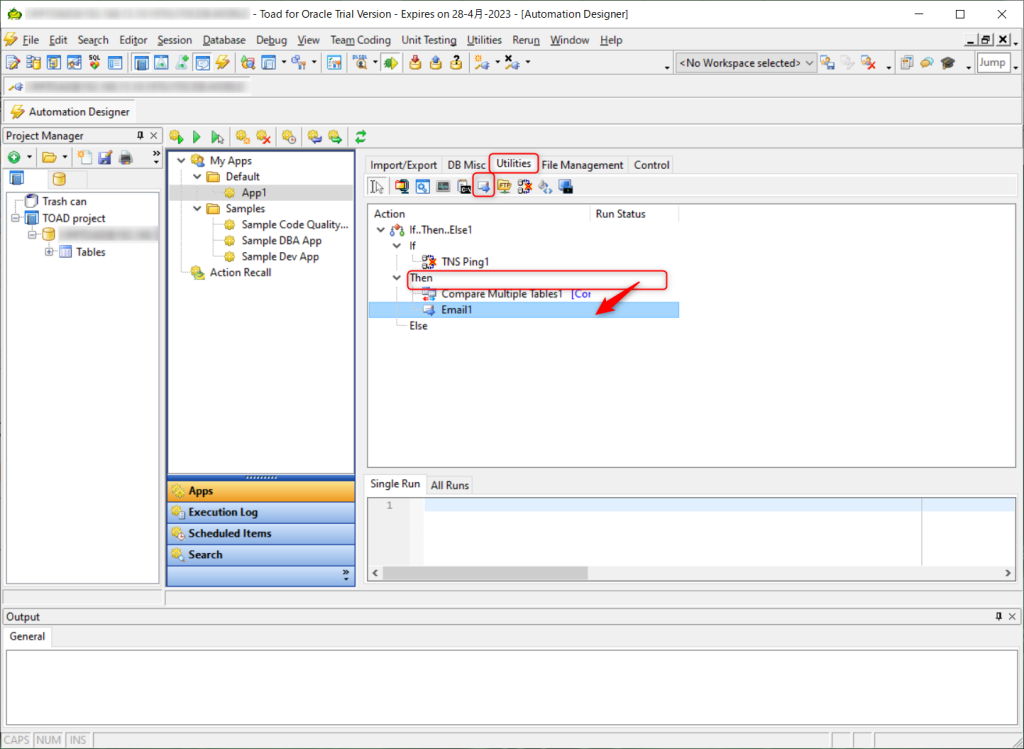Image resolution: width=1024 pixels, height=749 pixels.
Task: Open the Execution Log section
Action: tap(261, 512)
